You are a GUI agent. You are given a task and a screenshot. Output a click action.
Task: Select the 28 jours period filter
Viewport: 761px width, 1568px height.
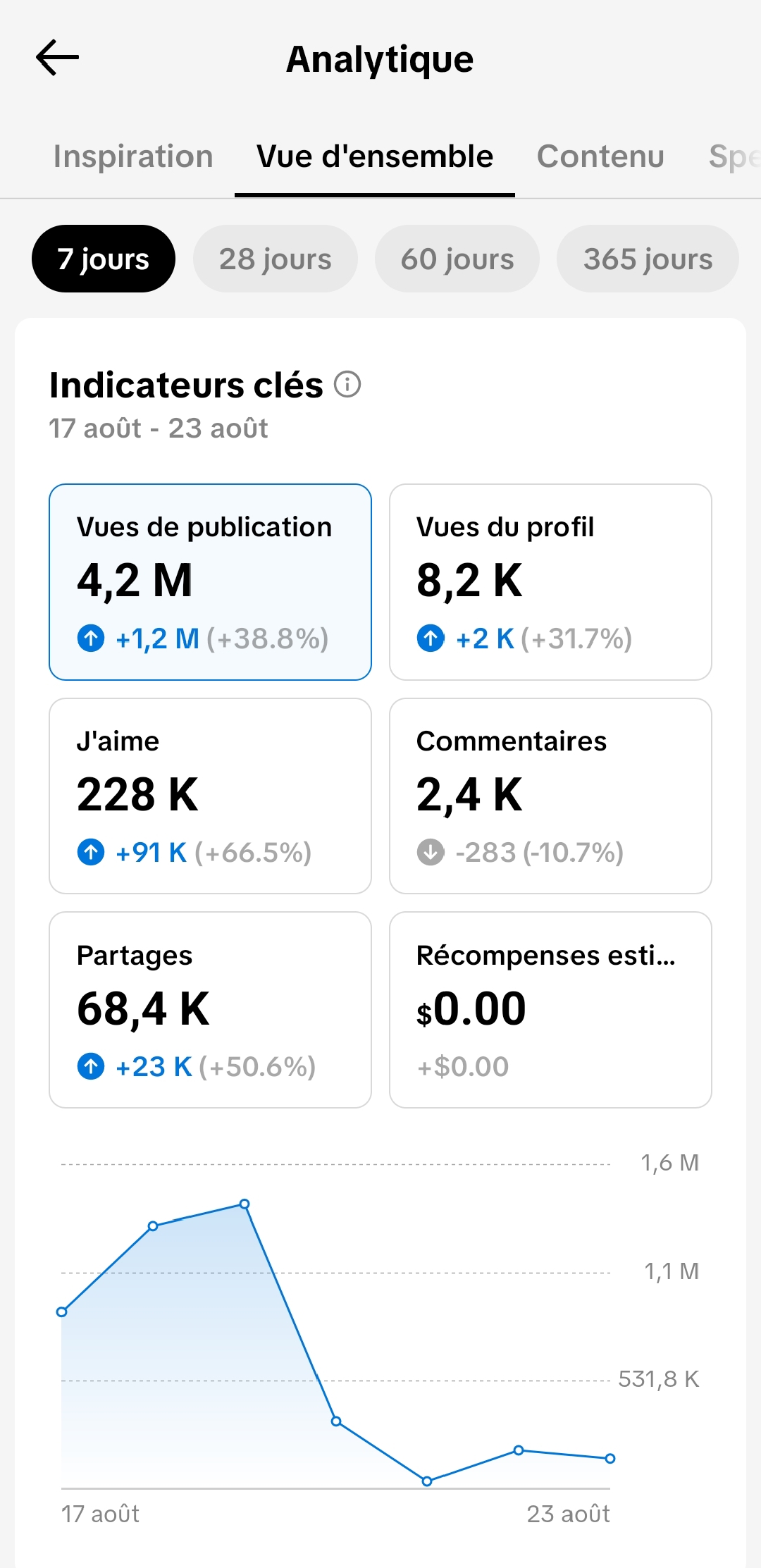pyautogui.click(x=276, y=259)
